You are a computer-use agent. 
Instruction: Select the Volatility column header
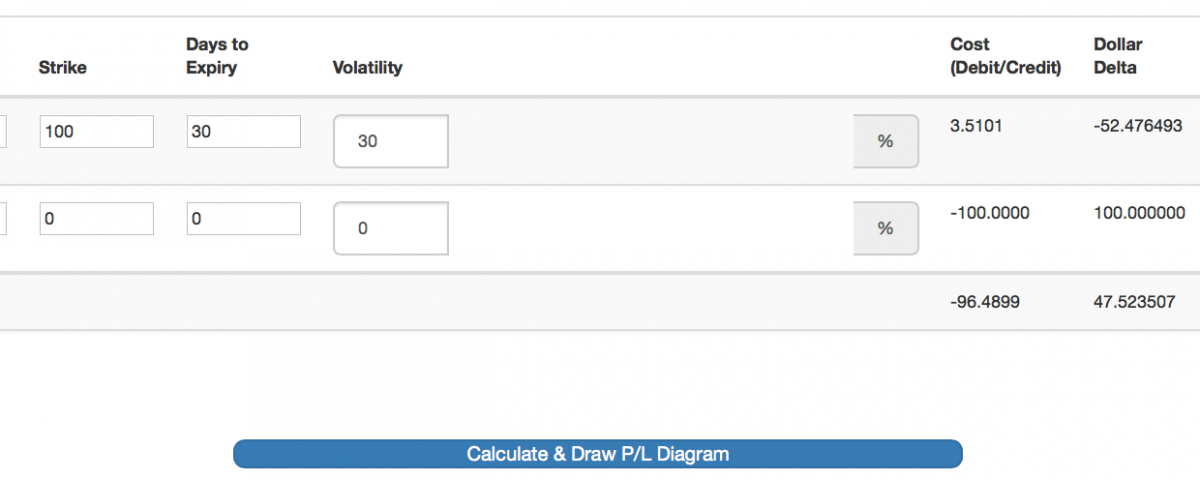tap(367, 68)
